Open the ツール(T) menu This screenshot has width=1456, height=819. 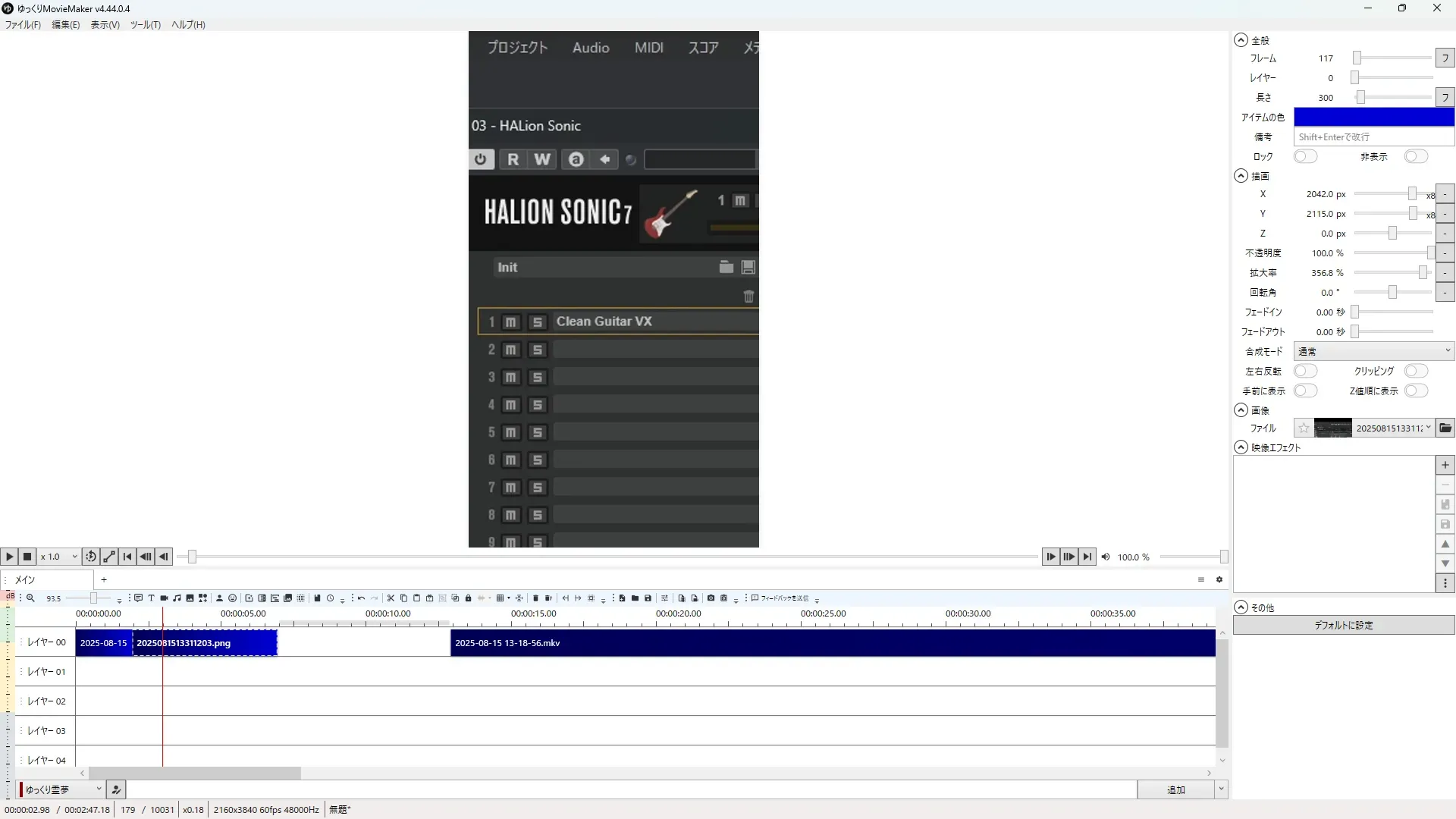click(x=145, y=25)
